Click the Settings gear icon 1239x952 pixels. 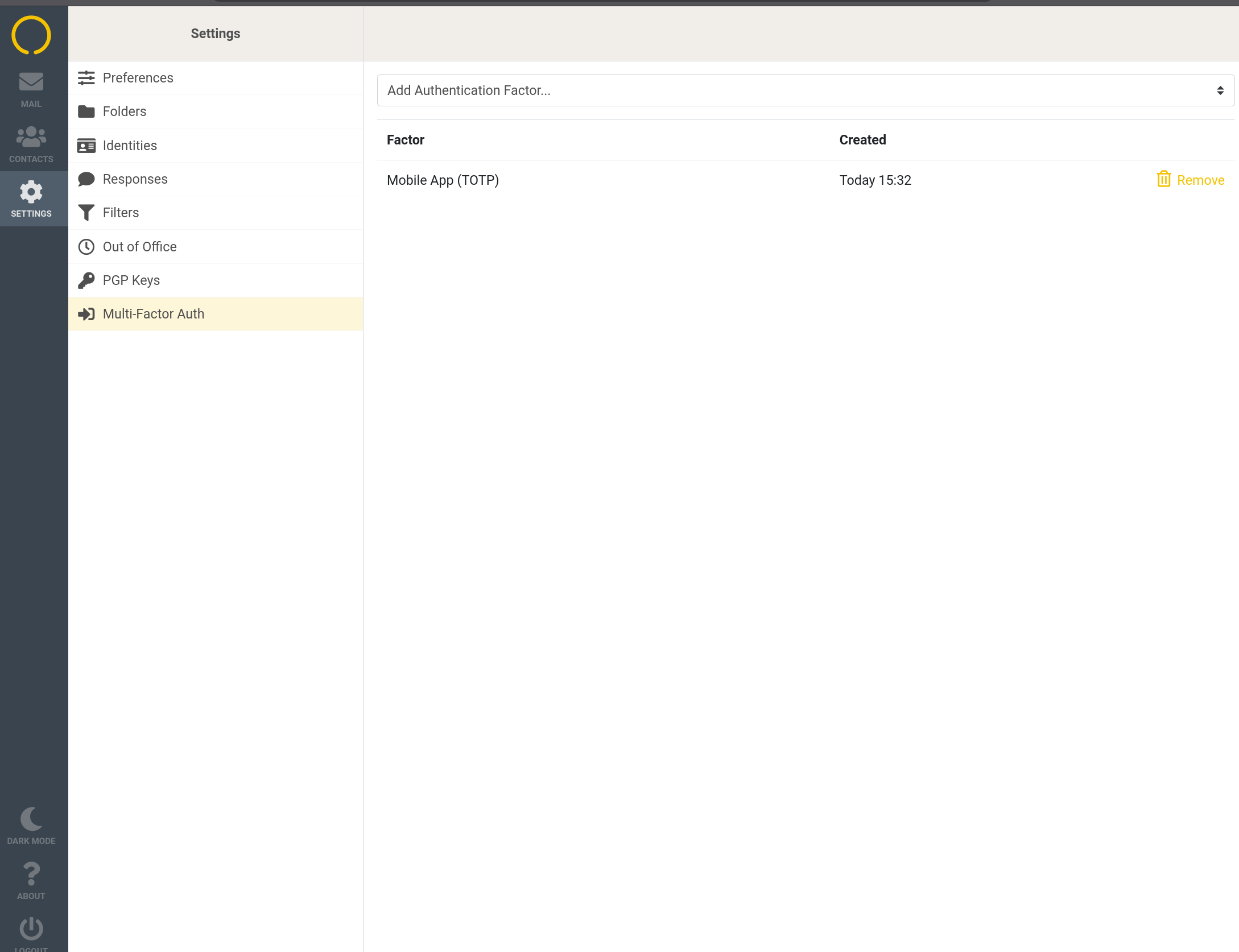pos(31,192)
